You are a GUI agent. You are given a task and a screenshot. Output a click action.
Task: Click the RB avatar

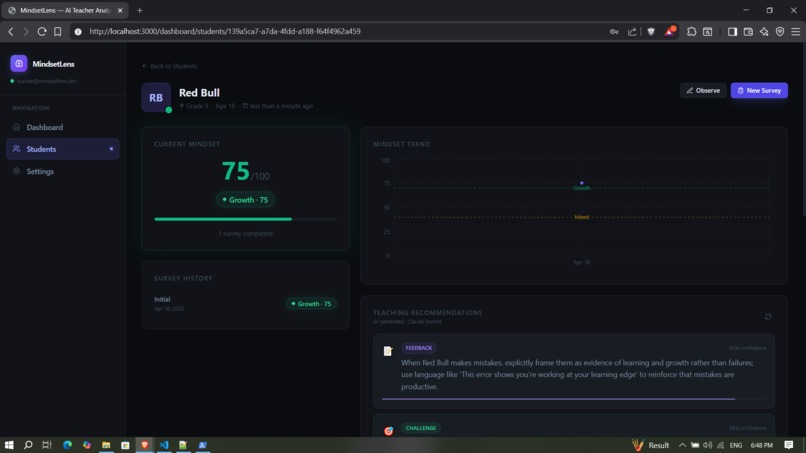coord(156,97)
